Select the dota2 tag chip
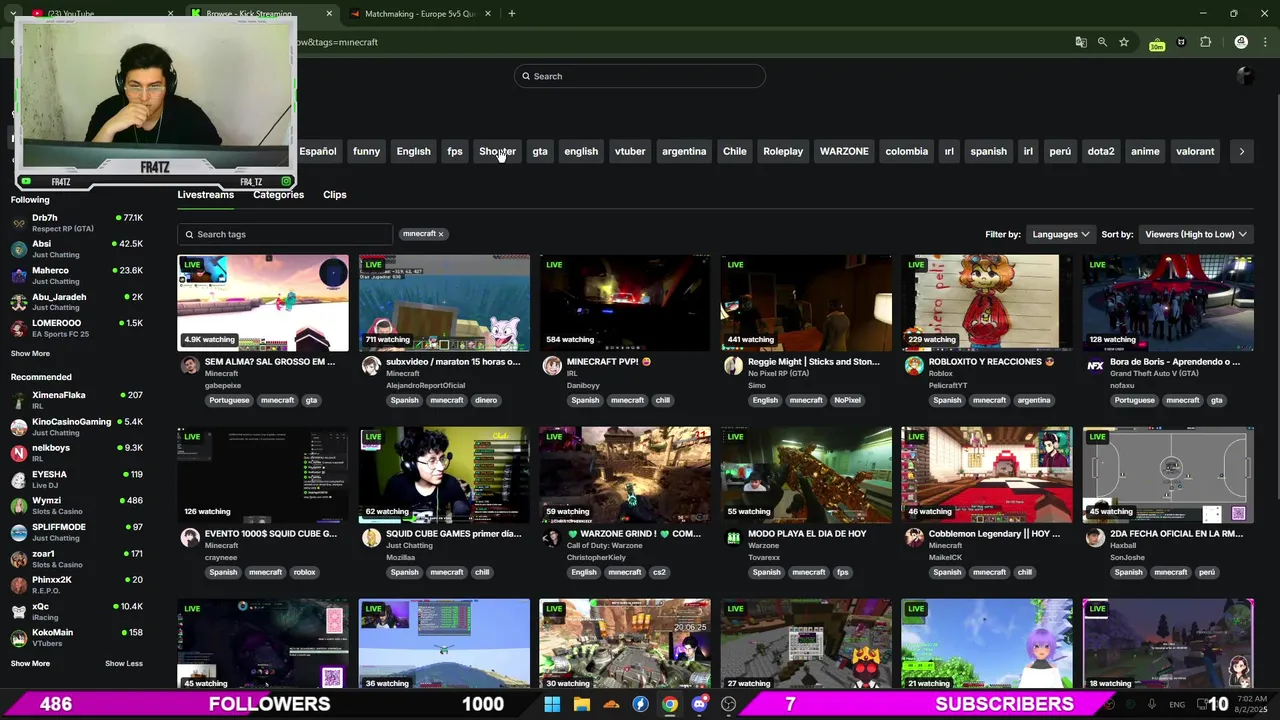Image resolution: width=1280 pixels, height=720 pixels. tap(1101, 151)
